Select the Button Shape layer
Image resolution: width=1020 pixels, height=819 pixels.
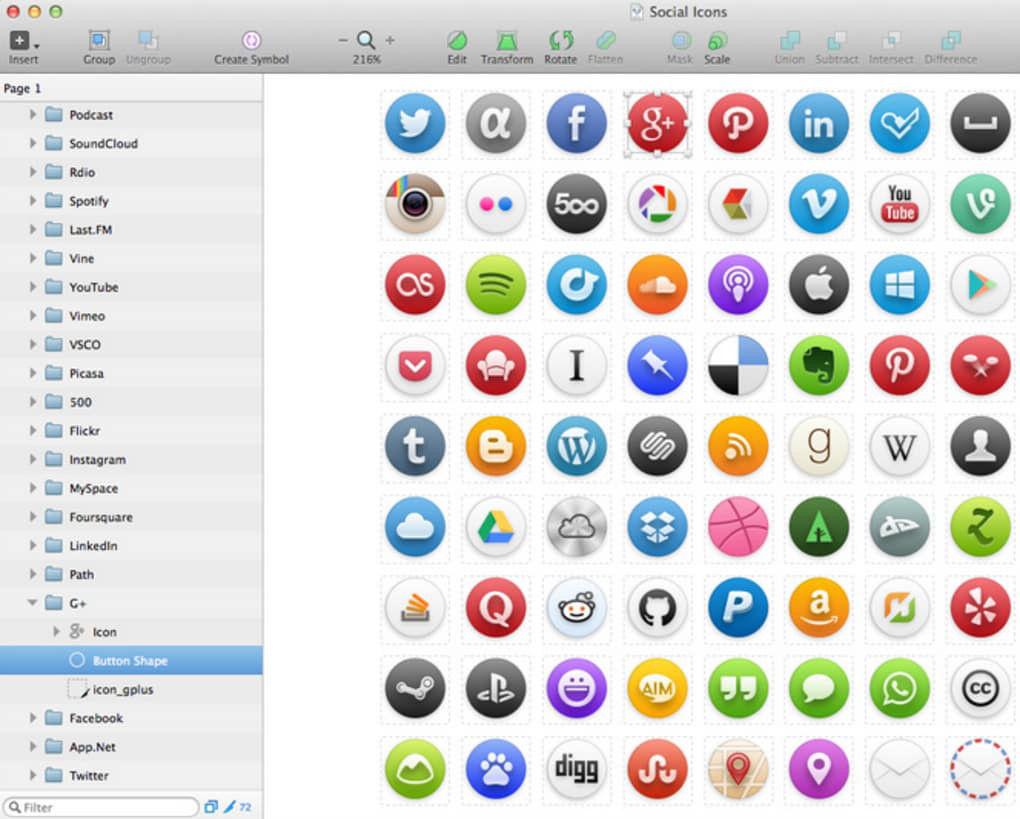tap(131, 660)
